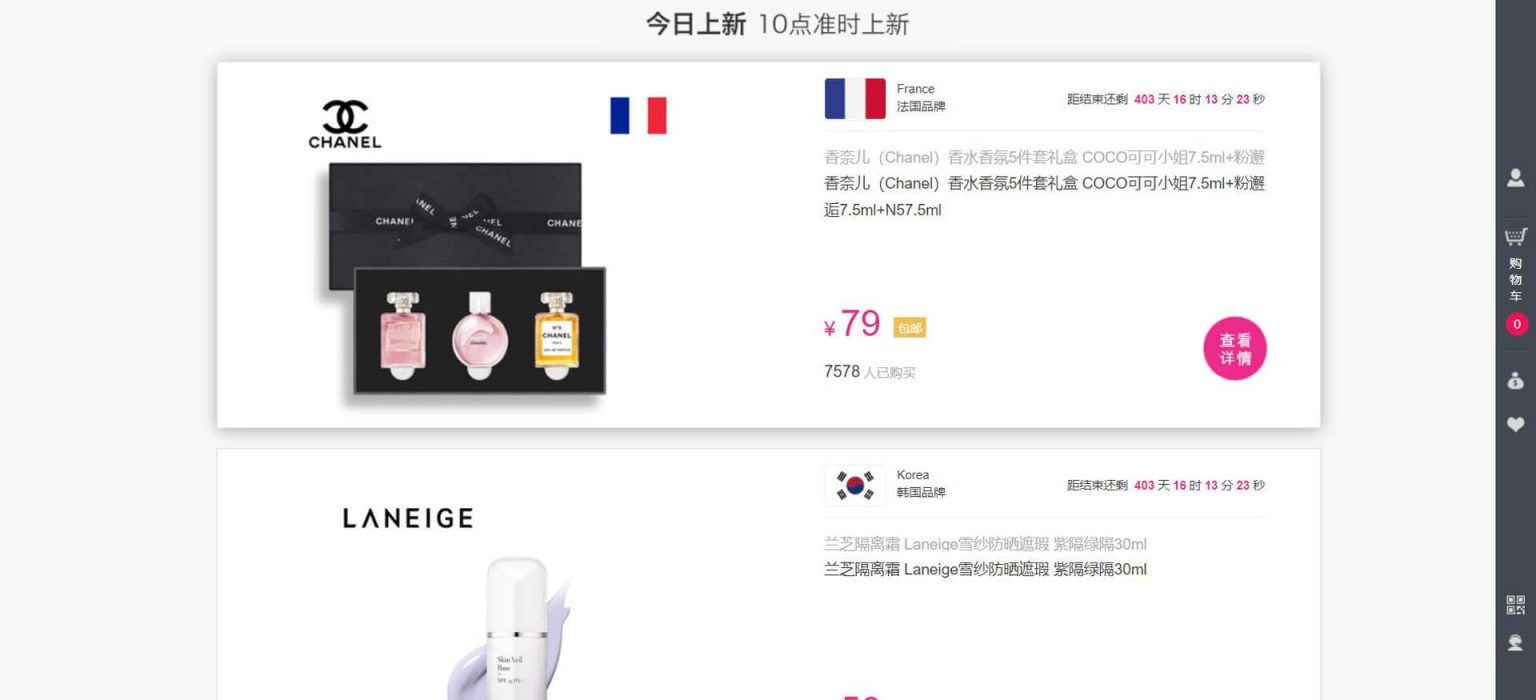Viewport: 1536px width, 700px height.
Task: Click the ¥79 price
Action: click(x=852, y=324)
